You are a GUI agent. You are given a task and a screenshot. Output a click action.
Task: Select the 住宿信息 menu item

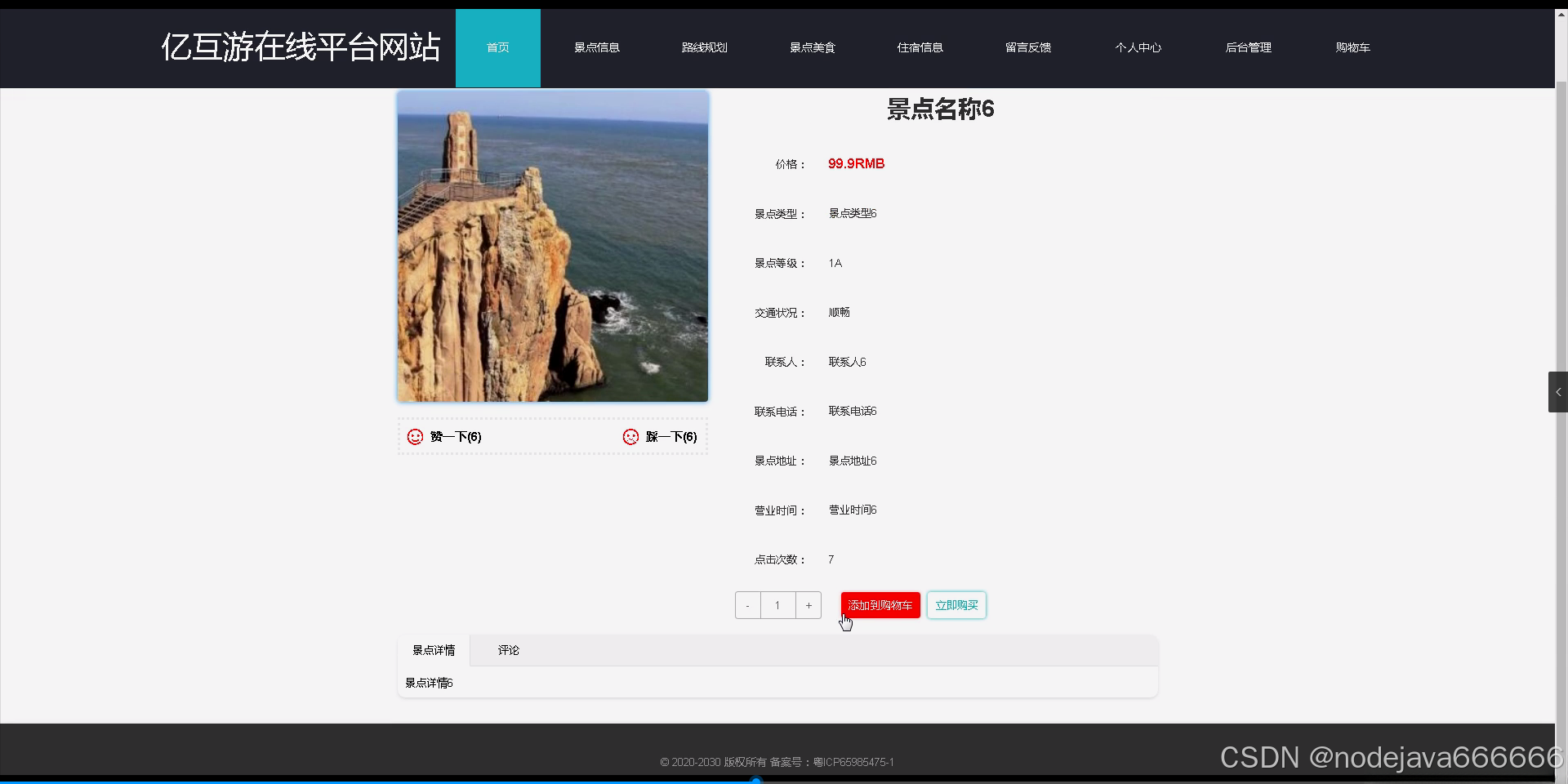[x=920, y=48]
